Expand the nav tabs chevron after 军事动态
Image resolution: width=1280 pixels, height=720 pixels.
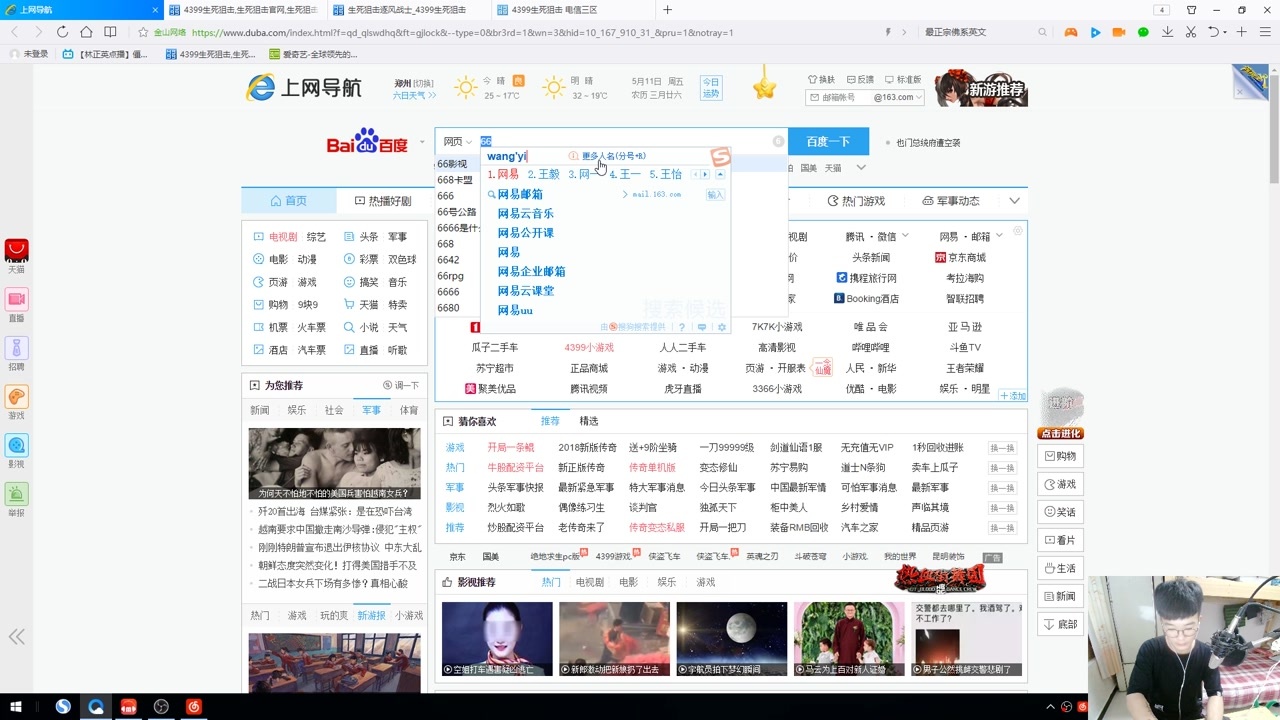1014,201
